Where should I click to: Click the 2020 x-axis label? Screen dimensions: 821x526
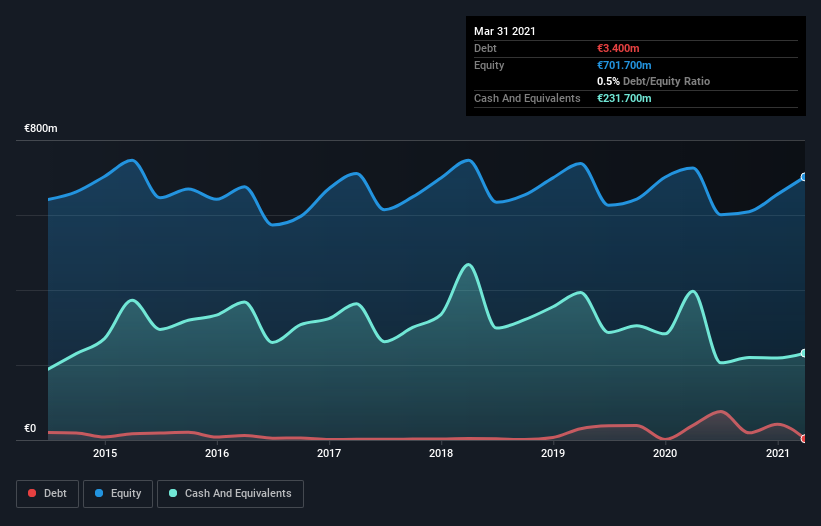click(665, 453)
